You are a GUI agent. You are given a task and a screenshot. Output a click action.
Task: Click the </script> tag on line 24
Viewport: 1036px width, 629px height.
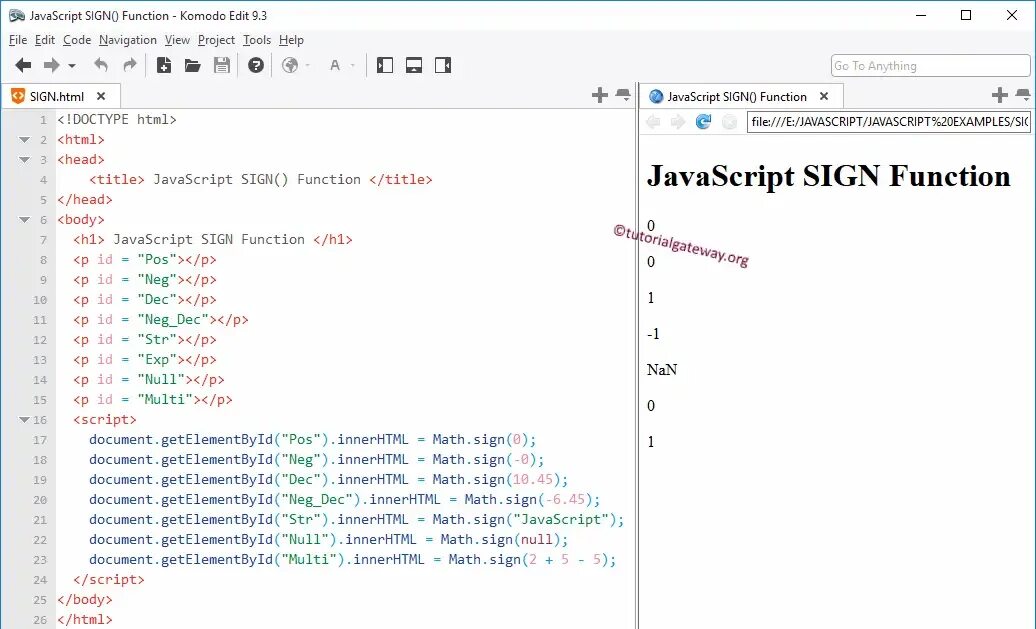109,579
